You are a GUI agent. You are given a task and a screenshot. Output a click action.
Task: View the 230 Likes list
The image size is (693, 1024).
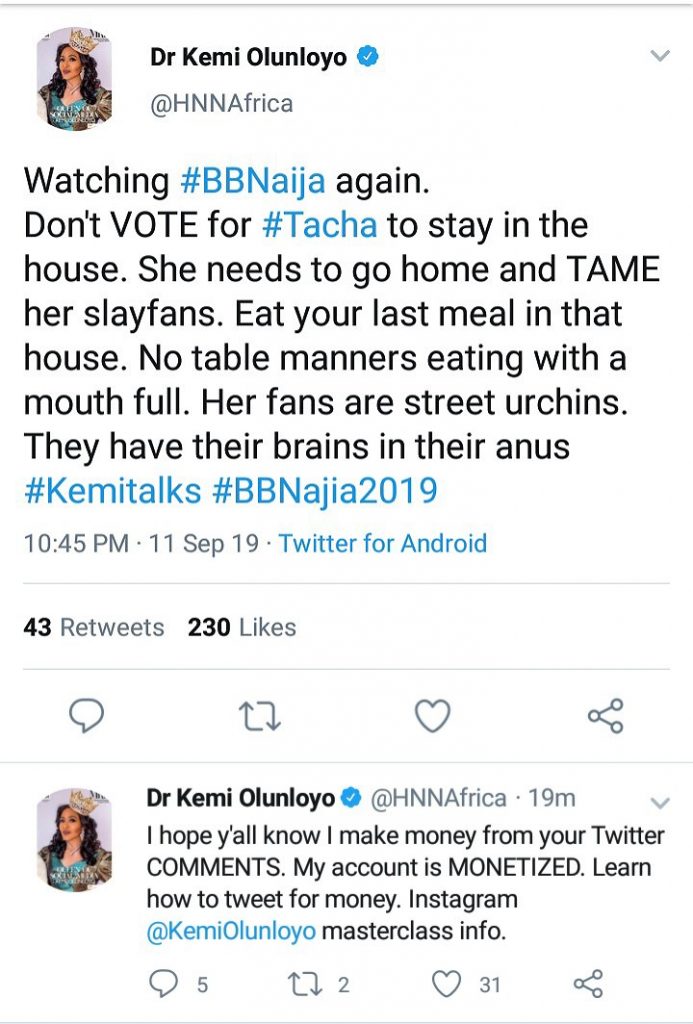pos(241,627)
